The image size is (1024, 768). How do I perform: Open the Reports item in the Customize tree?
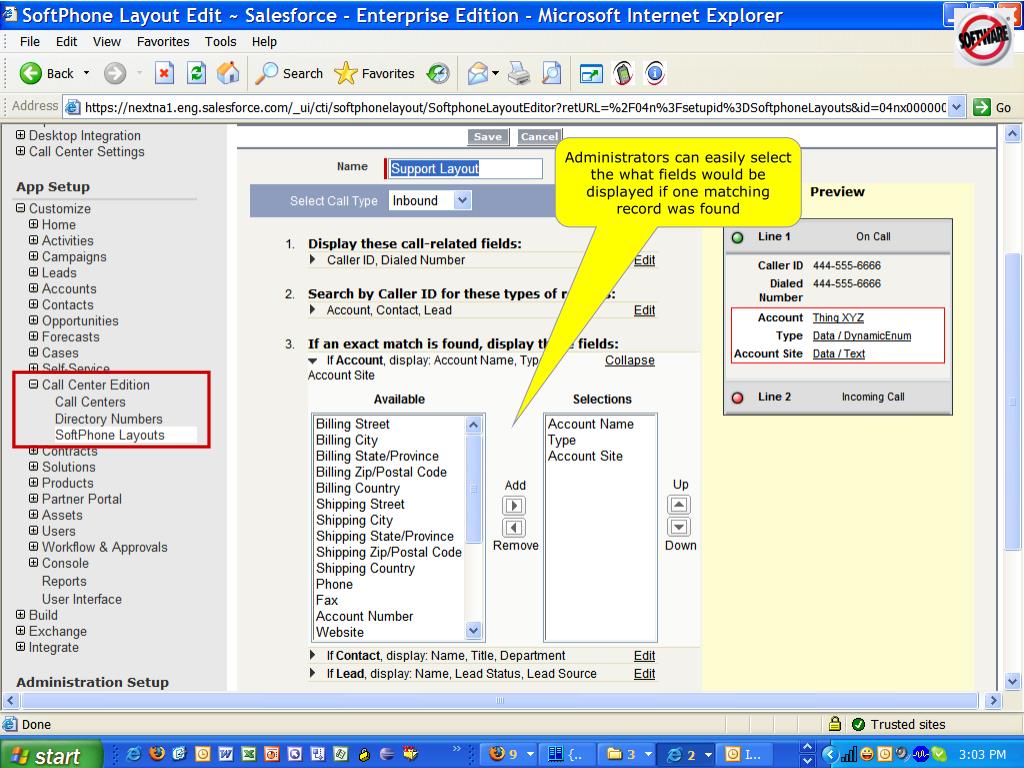click(x=64, y=581)
